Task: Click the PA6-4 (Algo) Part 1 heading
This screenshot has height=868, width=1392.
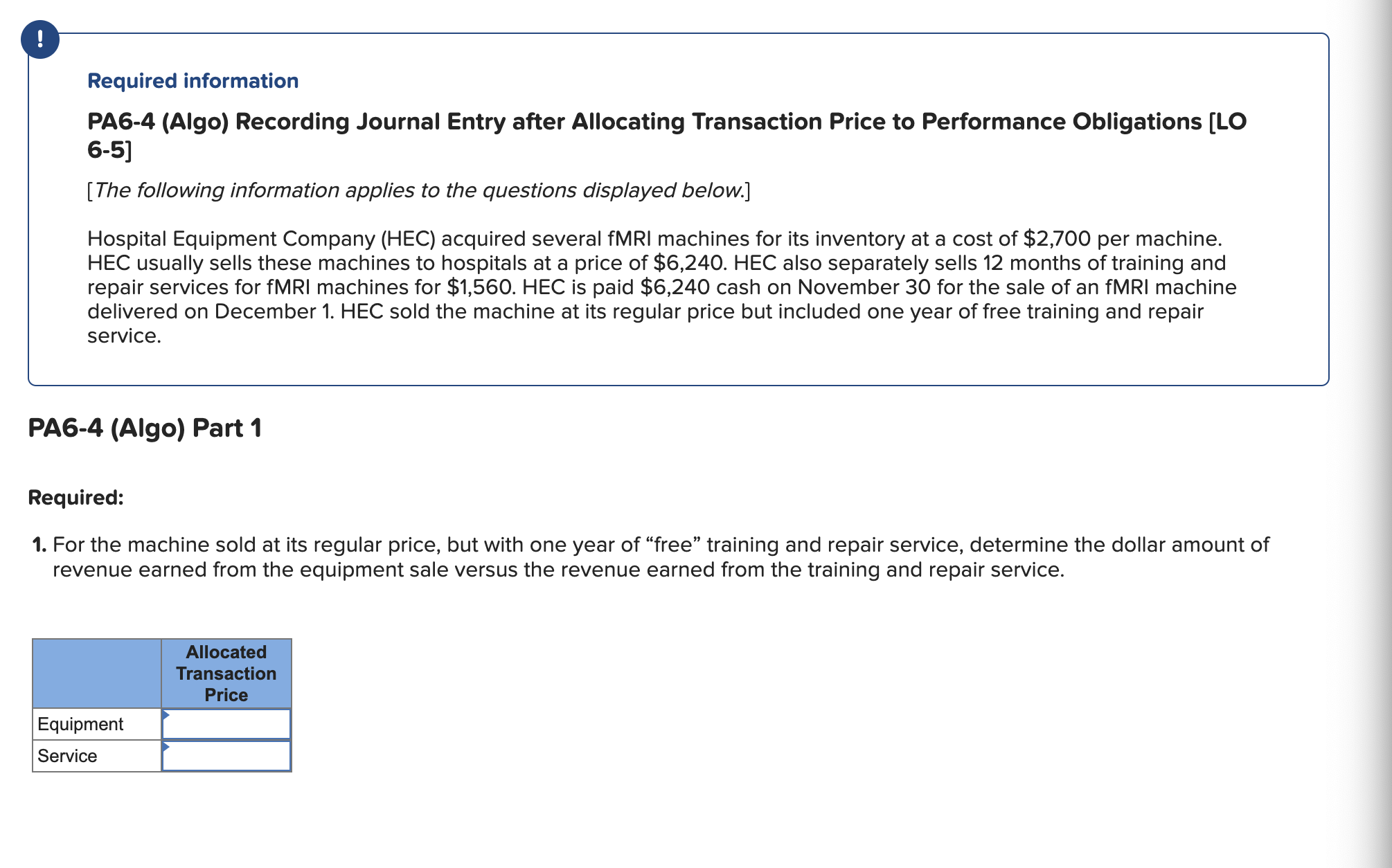Action: point(145,428)
